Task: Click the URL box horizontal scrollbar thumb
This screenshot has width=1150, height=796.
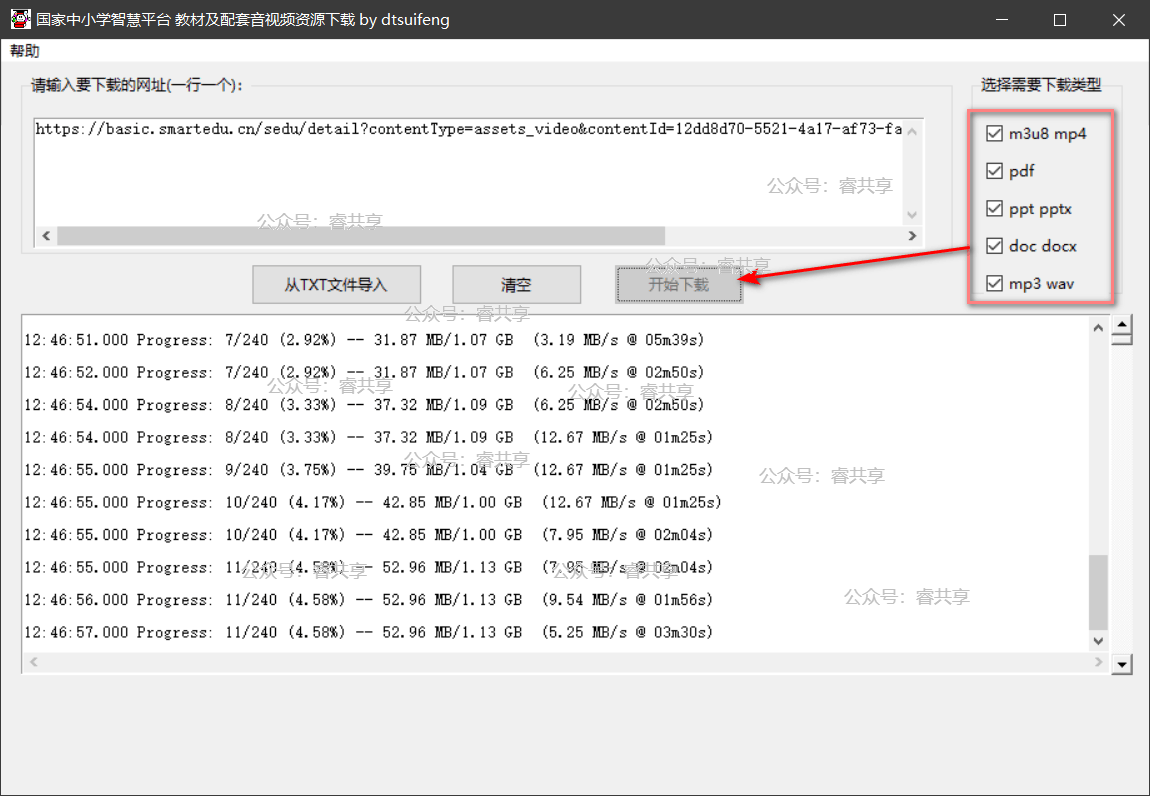Action: (361, 235)
